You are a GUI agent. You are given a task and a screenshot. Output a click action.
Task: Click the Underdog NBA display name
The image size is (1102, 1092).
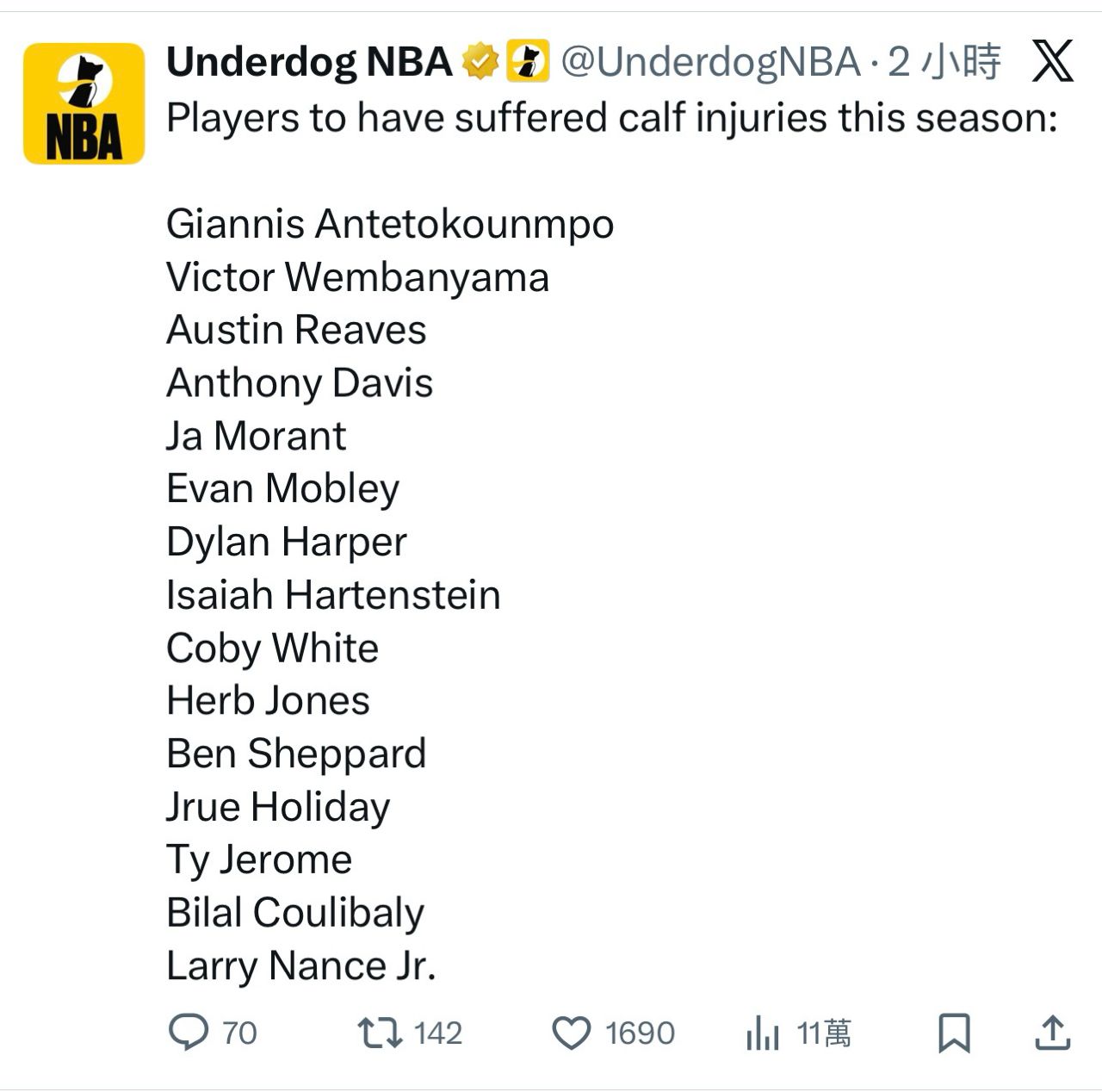(309, 62)
